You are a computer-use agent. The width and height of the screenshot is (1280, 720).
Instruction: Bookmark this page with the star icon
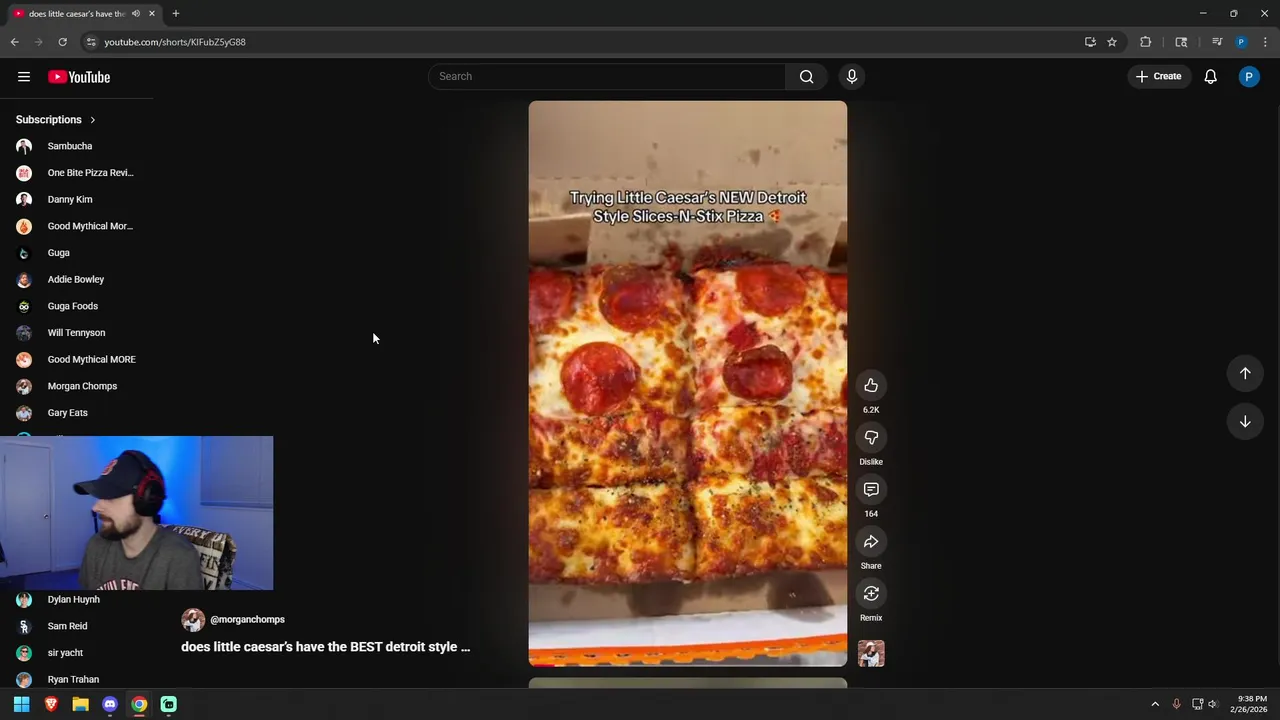1112,42
